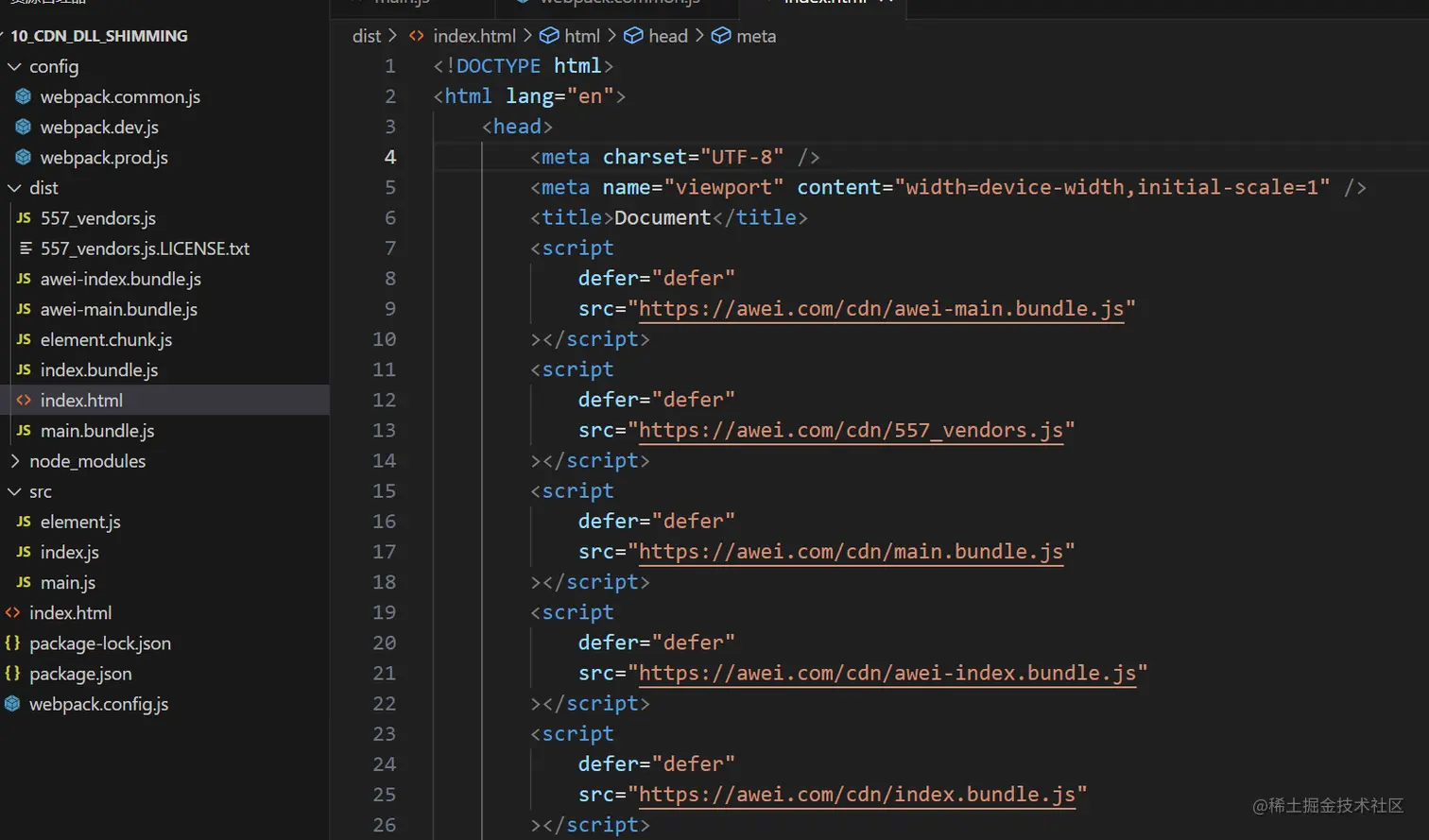This screenshot has height=840, width=1429.
Task: Click the JSON braces icon of package.json
Action: coord(12,674)
